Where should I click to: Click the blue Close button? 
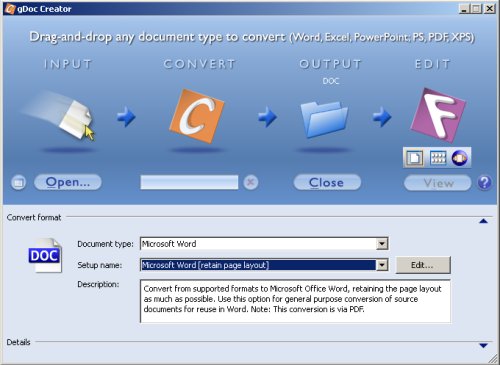327,183
